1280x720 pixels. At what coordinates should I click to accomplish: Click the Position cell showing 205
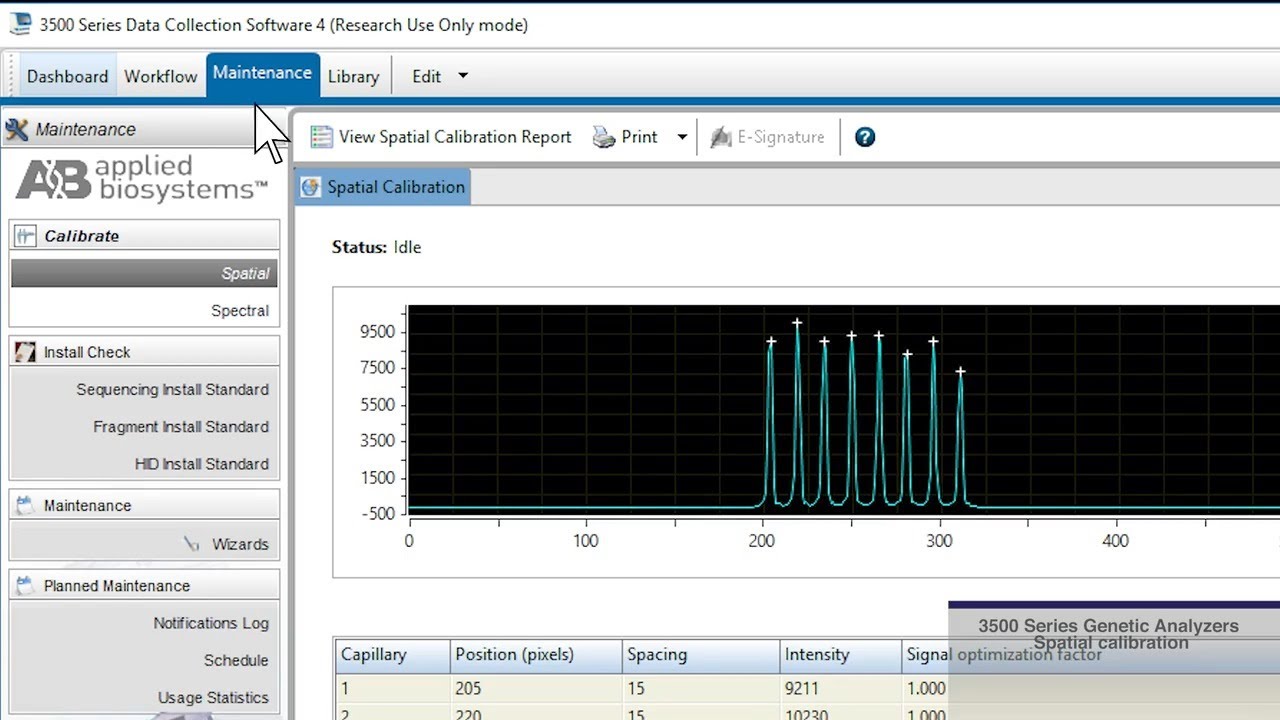tap(536, 689)
